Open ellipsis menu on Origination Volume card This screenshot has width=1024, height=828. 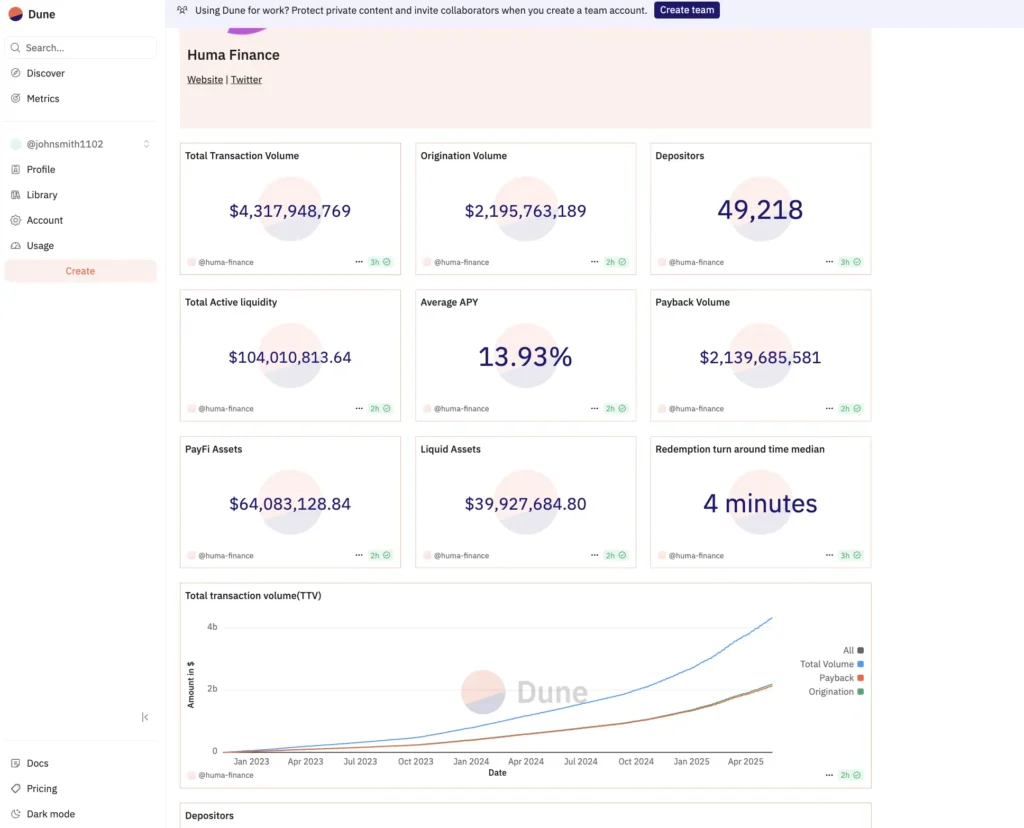[594, 262]
